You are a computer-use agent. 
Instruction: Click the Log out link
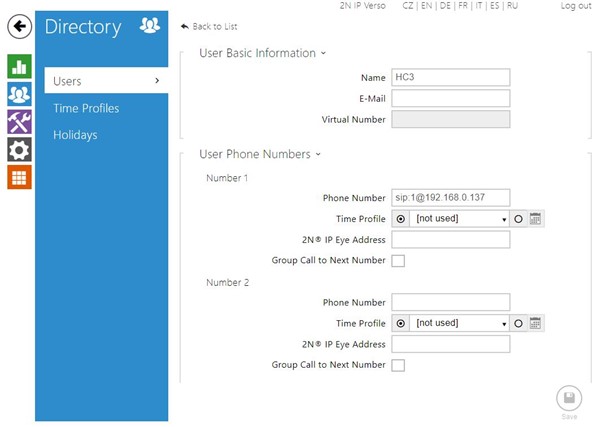575,6
